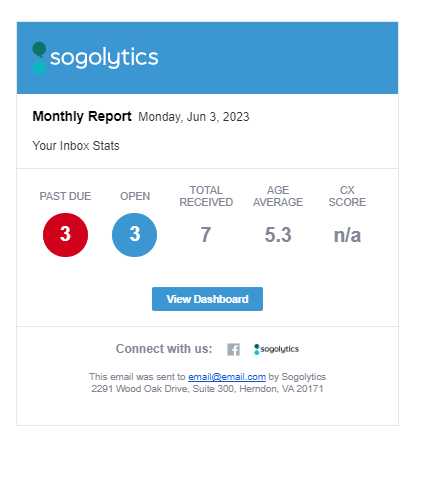Click the Your Inbox Stats text
The image size is (424, 488).
[x=76, y=146]
